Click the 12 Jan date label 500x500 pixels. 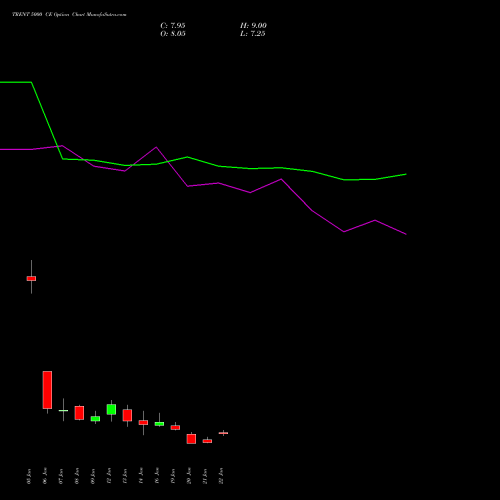pyautogui.click(x=109, y=476)
